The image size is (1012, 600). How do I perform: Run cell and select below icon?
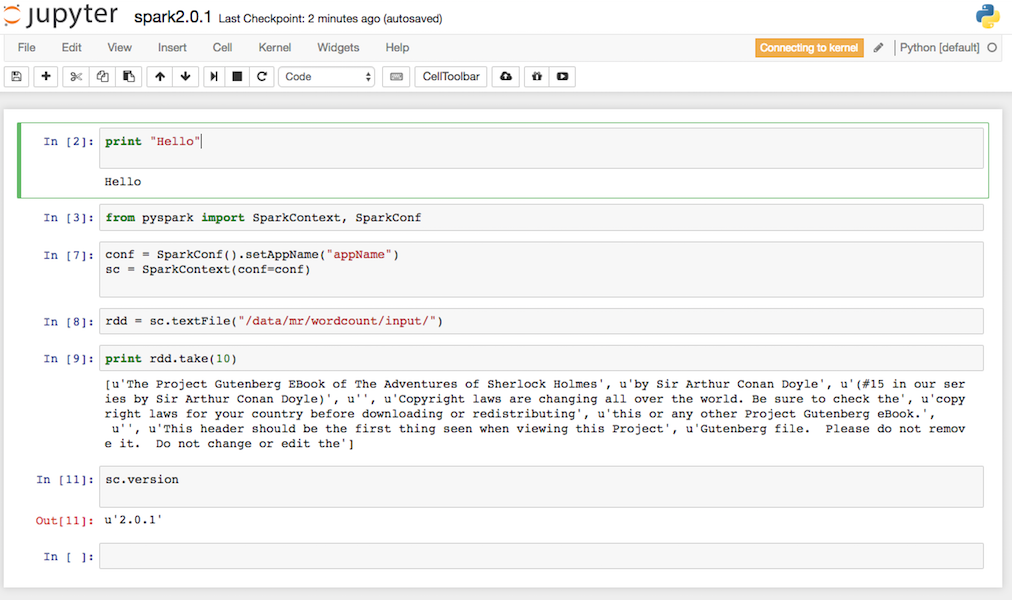coord(214,77)
